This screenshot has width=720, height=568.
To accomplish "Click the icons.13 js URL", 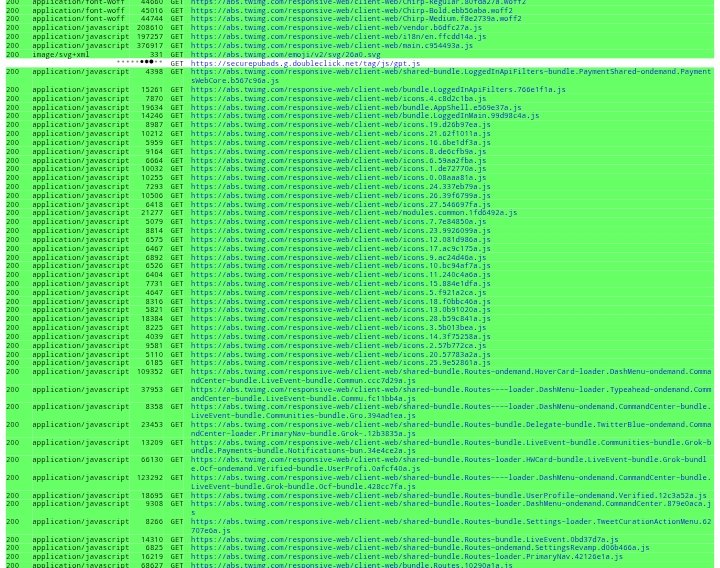I will tap(341, 309).
